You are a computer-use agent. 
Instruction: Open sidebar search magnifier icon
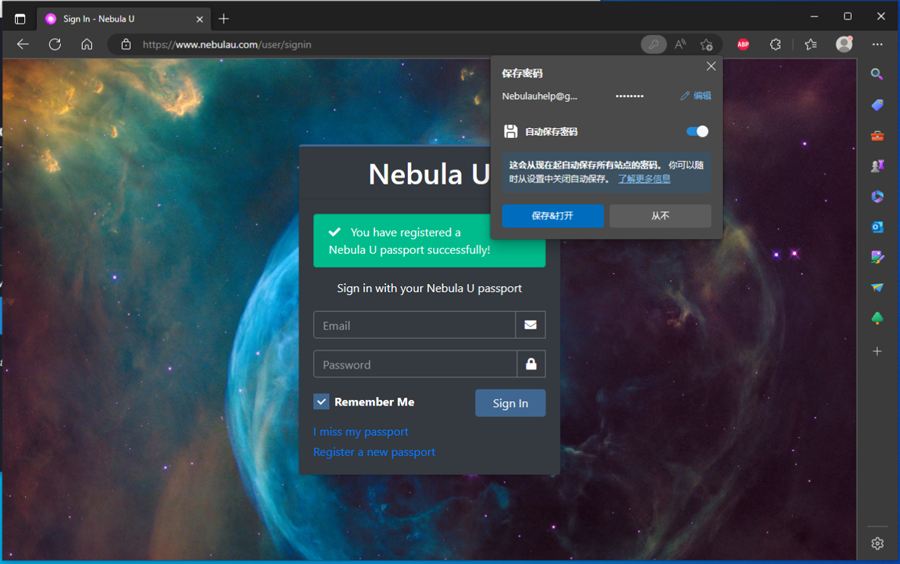[877, 74]
